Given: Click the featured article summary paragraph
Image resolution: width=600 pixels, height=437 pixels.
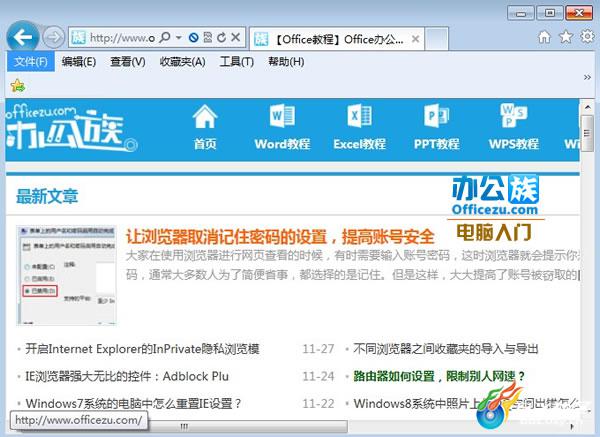Looking at the screenshot, I should tap(352, 265).
